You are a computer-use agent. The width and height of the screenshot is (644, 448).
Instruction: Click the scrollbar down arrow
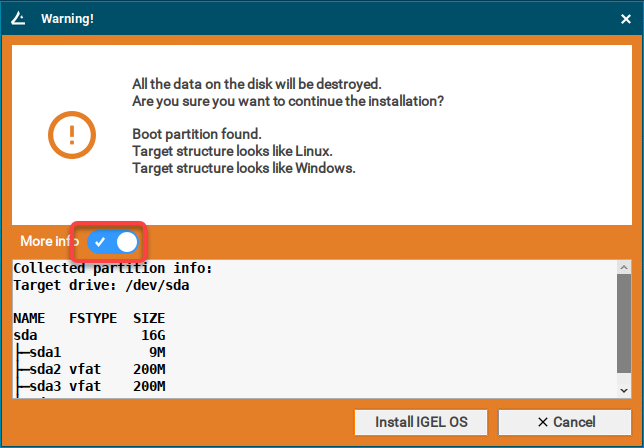pos(623,389)
